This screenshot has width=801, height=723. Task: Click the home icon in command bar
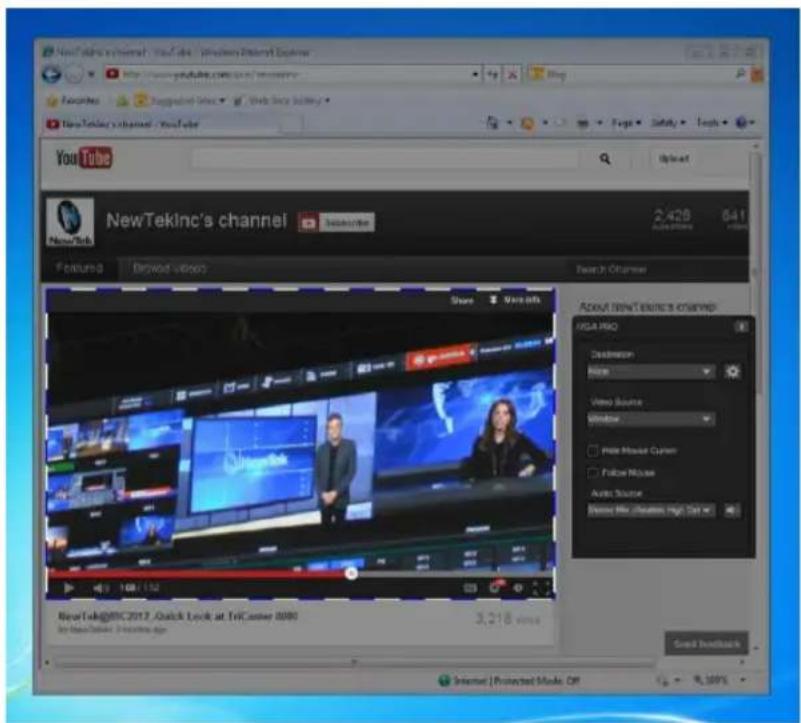coord(492,123)
